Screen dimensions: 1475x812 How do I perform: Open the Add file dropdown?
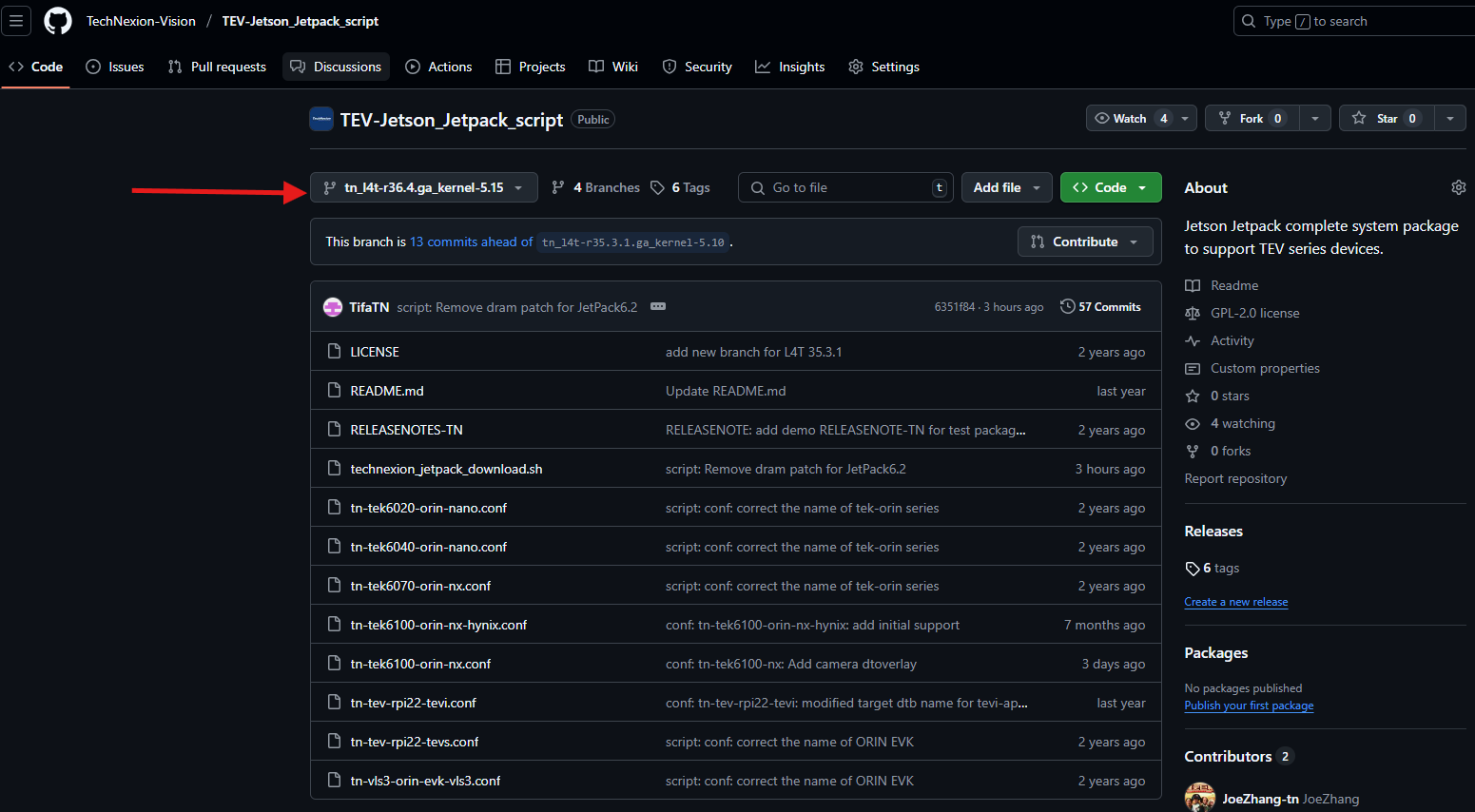point(1007,187)
